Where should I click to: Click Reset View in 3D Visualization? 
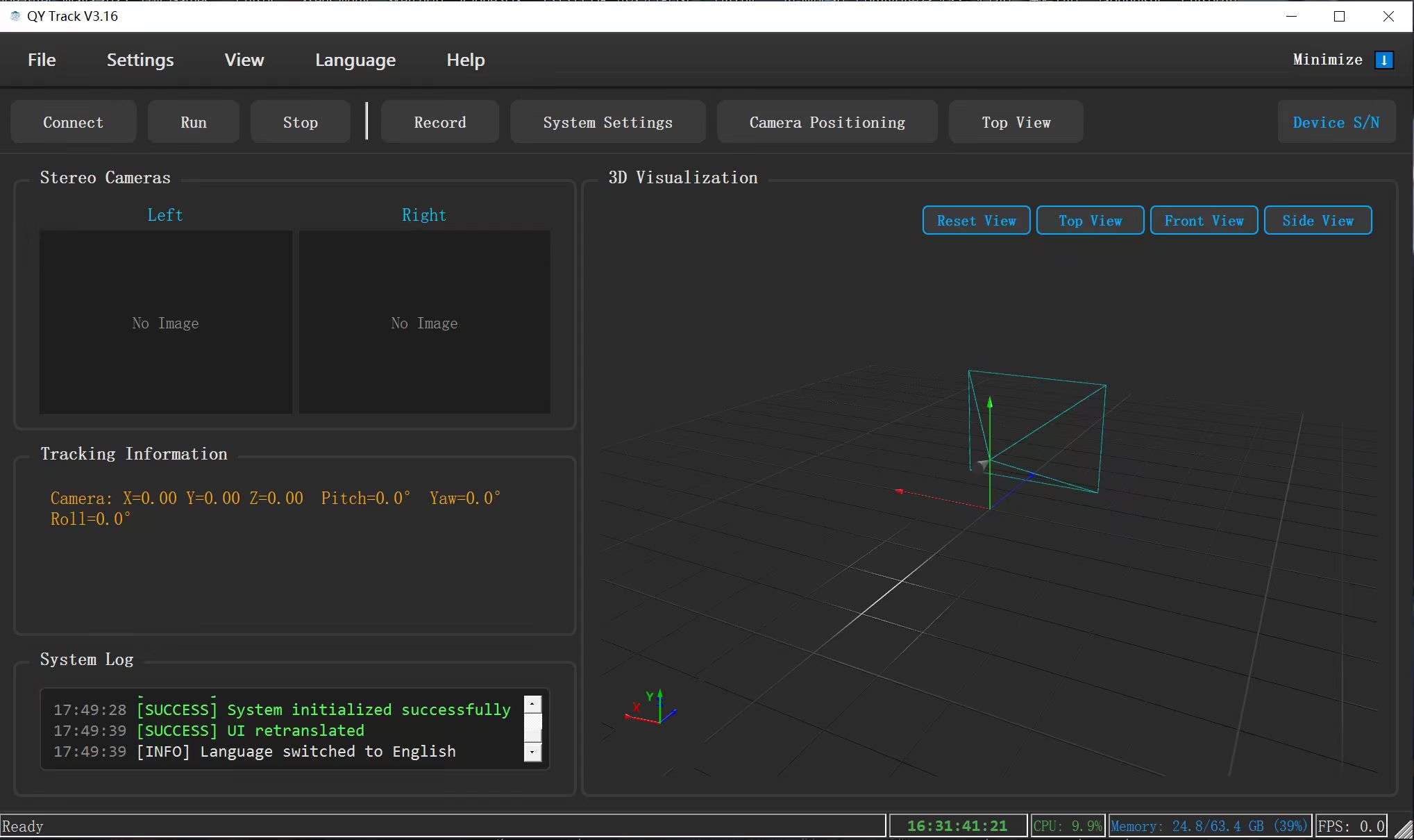click(x=976, y=221)
